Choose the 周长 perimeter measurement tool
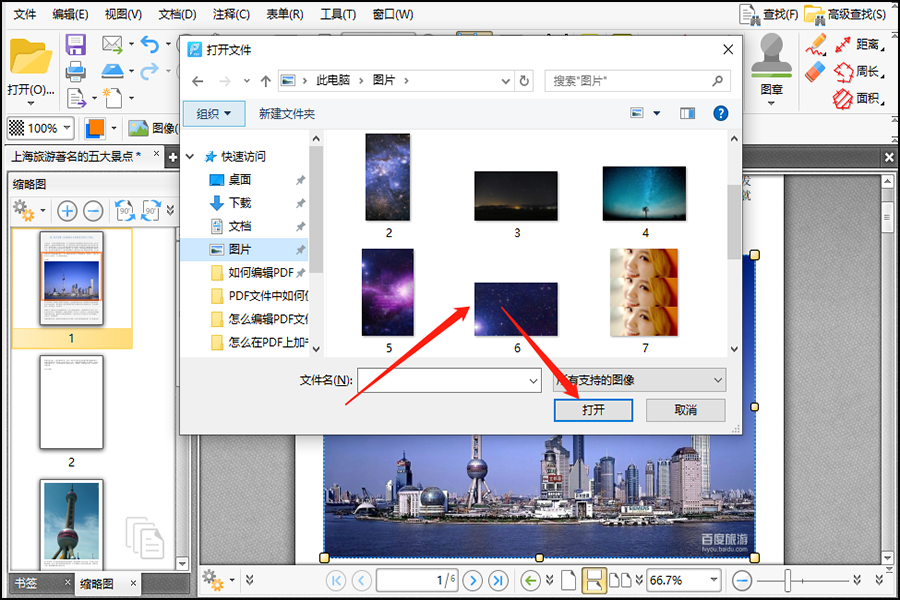Viewport: 900px width, 600px height. click(x=859, y=72)
